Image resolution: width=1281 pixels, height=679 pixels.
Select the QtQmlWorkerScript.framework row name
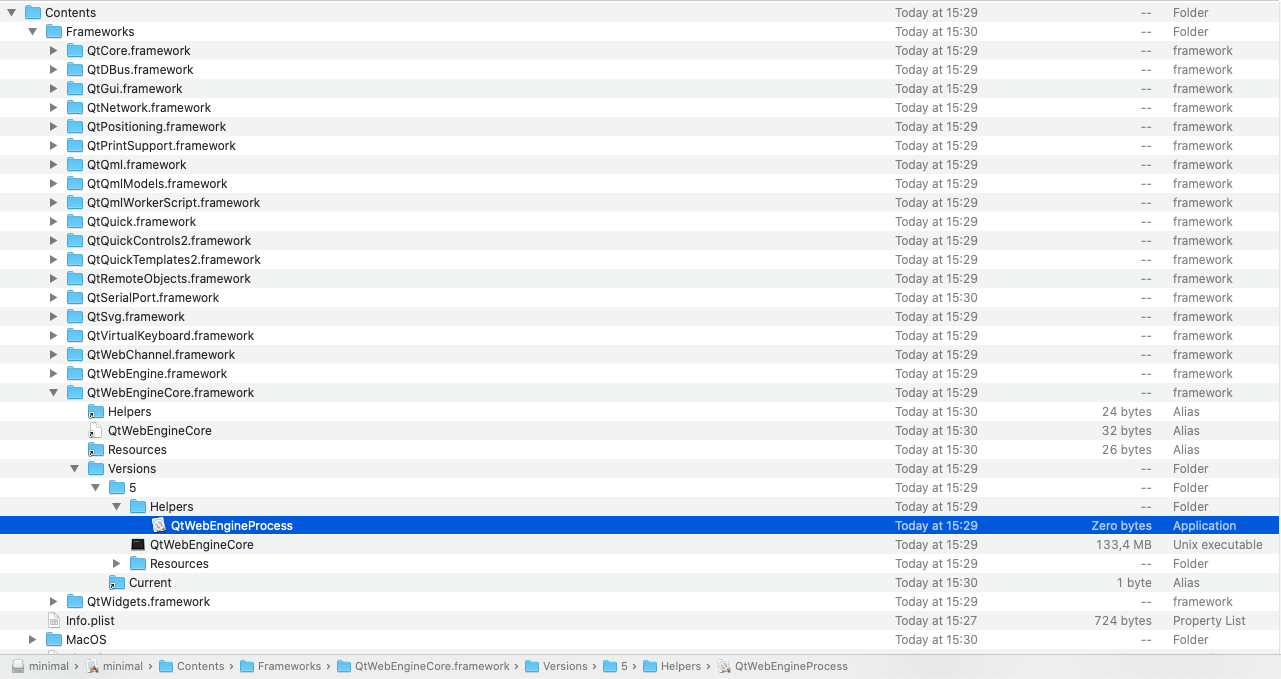(173, 203)
